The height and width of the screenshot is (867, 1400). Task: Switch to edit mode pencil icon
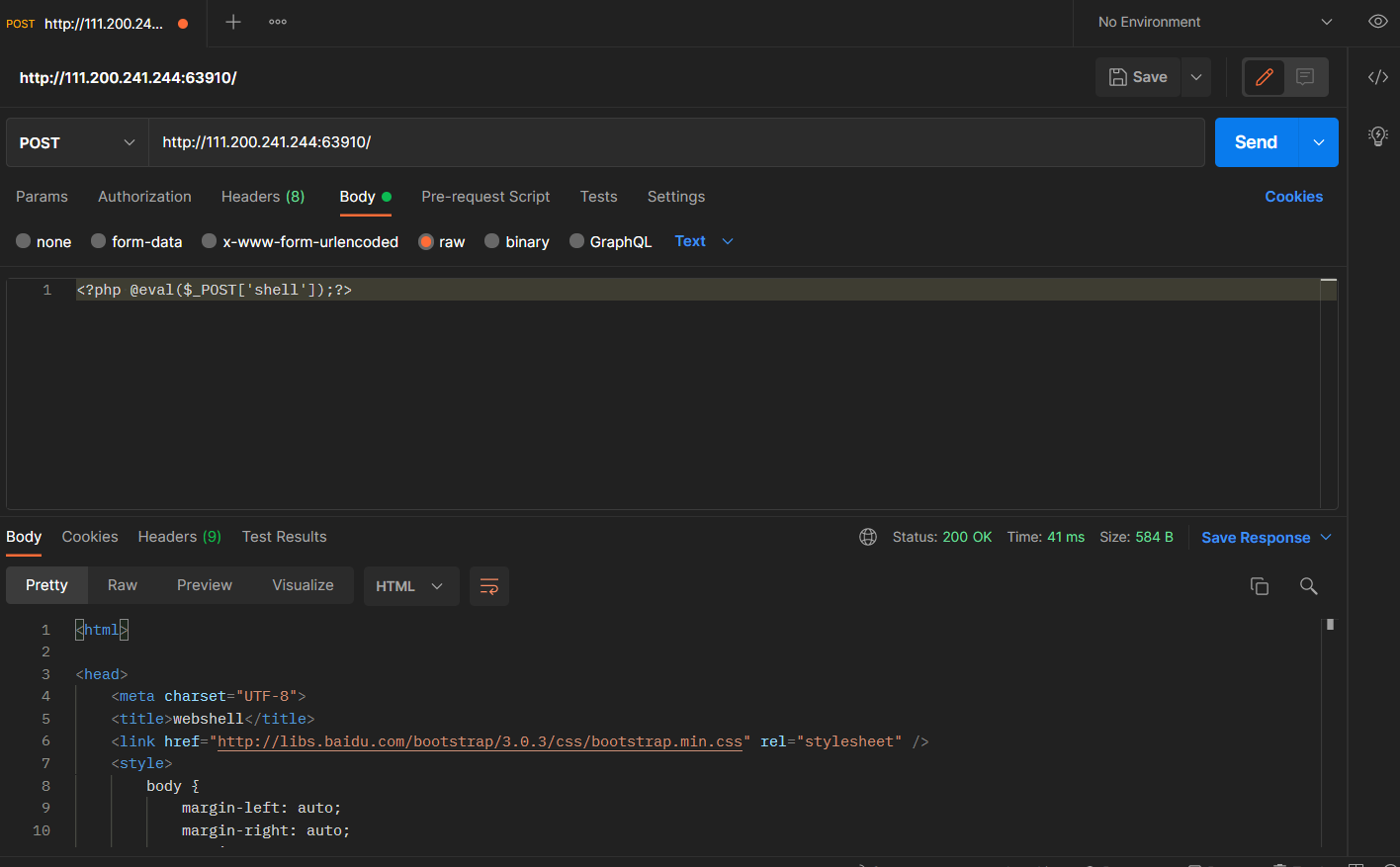[x=1264, y=77]
